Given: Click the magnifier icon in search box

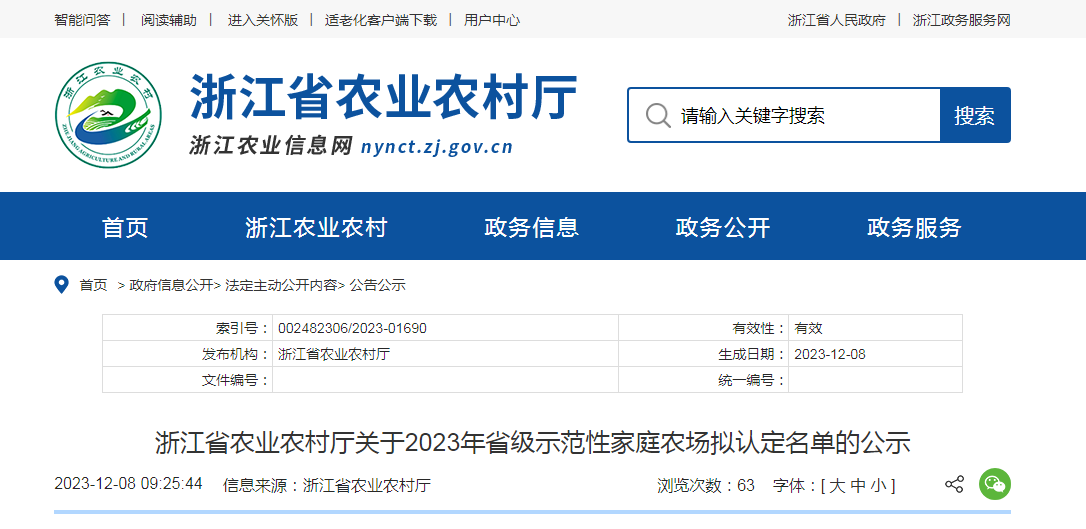Looking at the screenshot, I should 658,115.
